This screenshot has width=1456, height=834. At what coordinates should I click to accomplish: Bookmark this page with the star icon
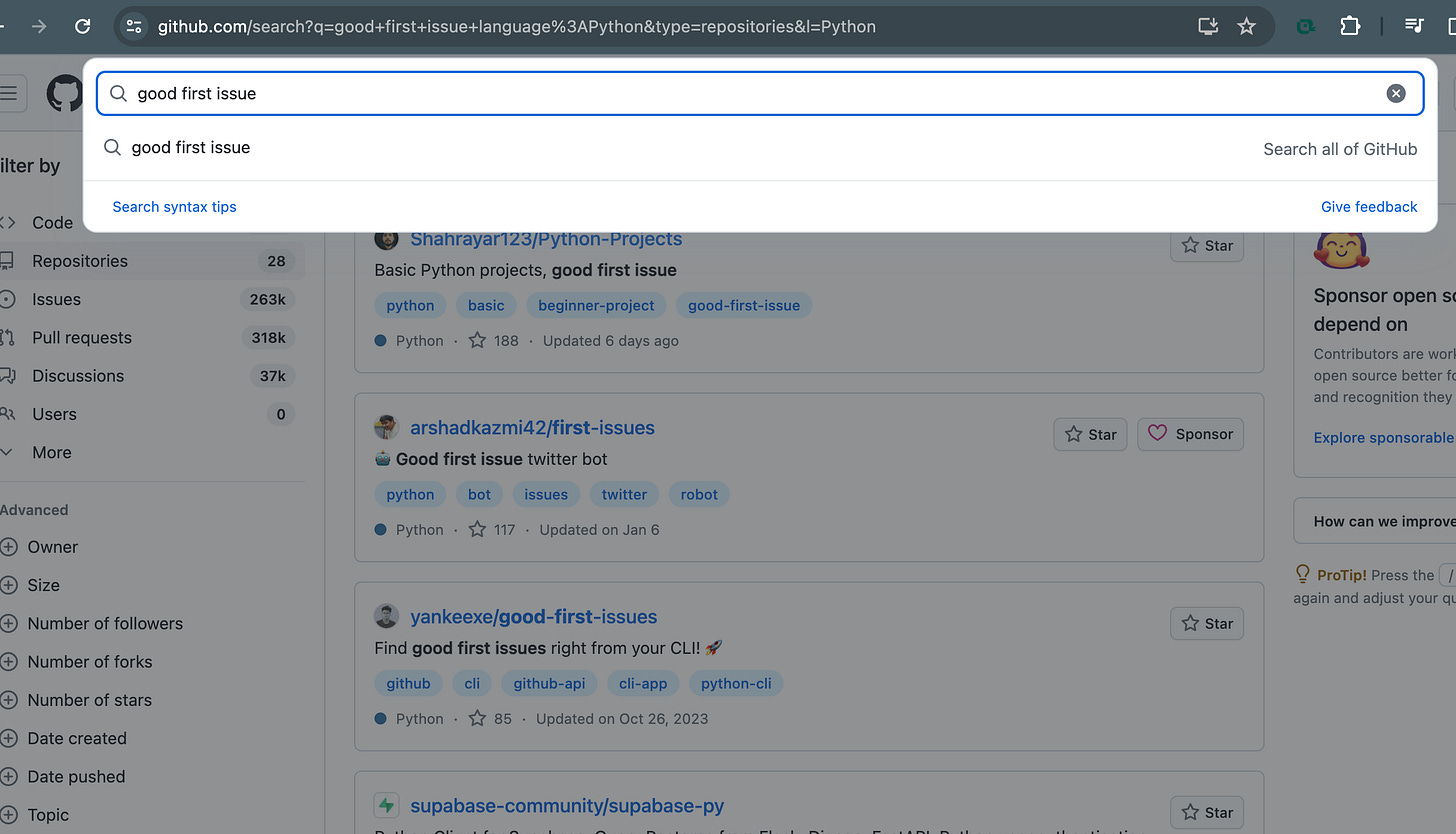(x=1246, y=27)
